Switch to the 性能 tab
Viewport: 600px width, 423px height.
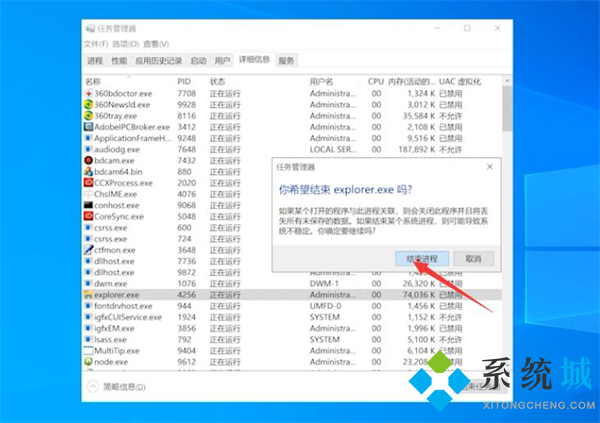click(119, 60)
